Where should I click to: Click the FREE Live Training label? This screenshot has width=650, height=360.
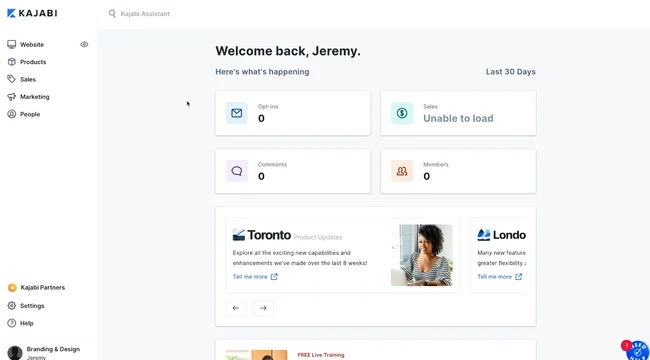coord(321,355)
